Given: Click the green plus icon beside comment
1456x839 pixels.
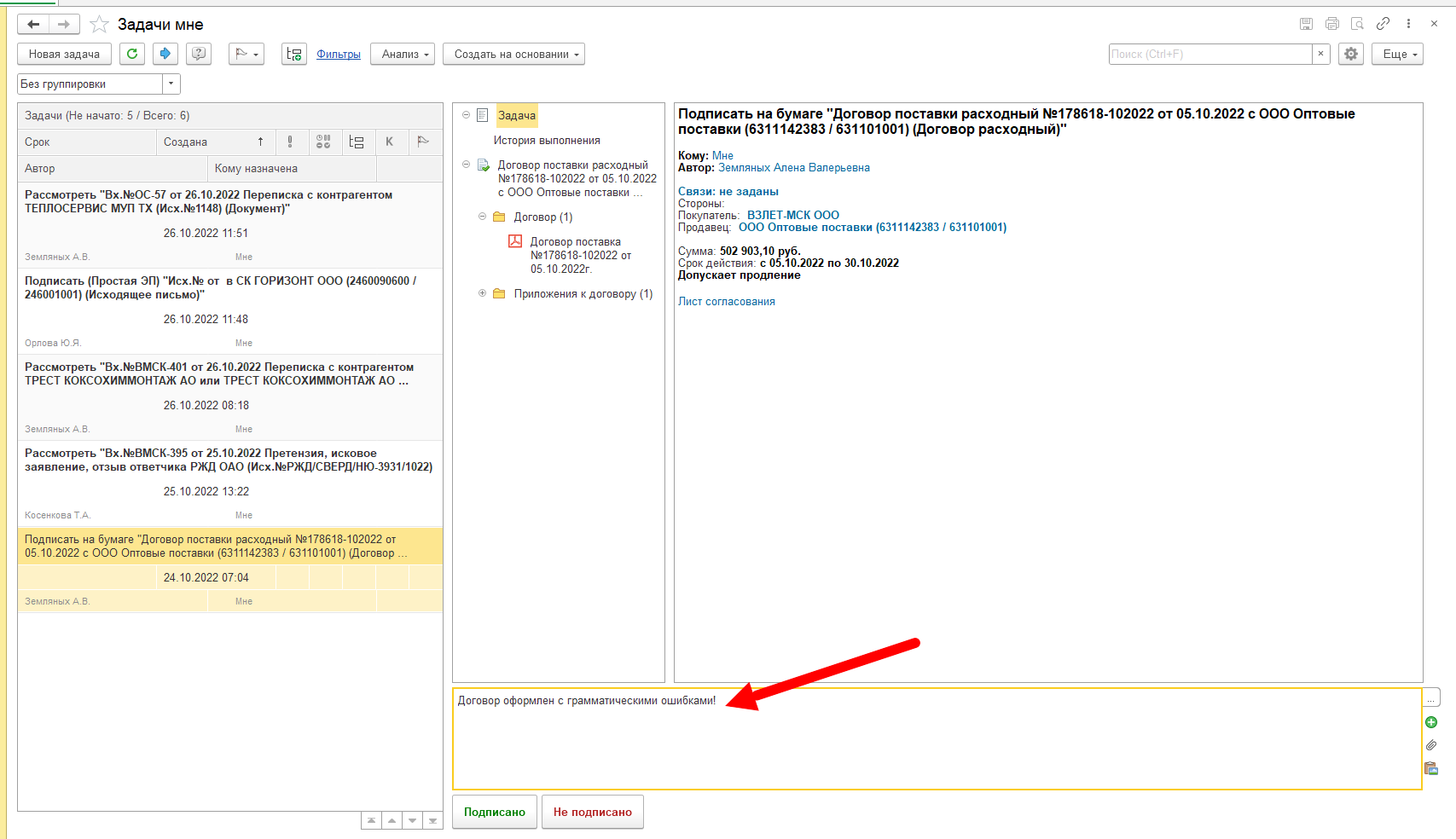Looking at the screenshot, I should (x=1431, y=722).
